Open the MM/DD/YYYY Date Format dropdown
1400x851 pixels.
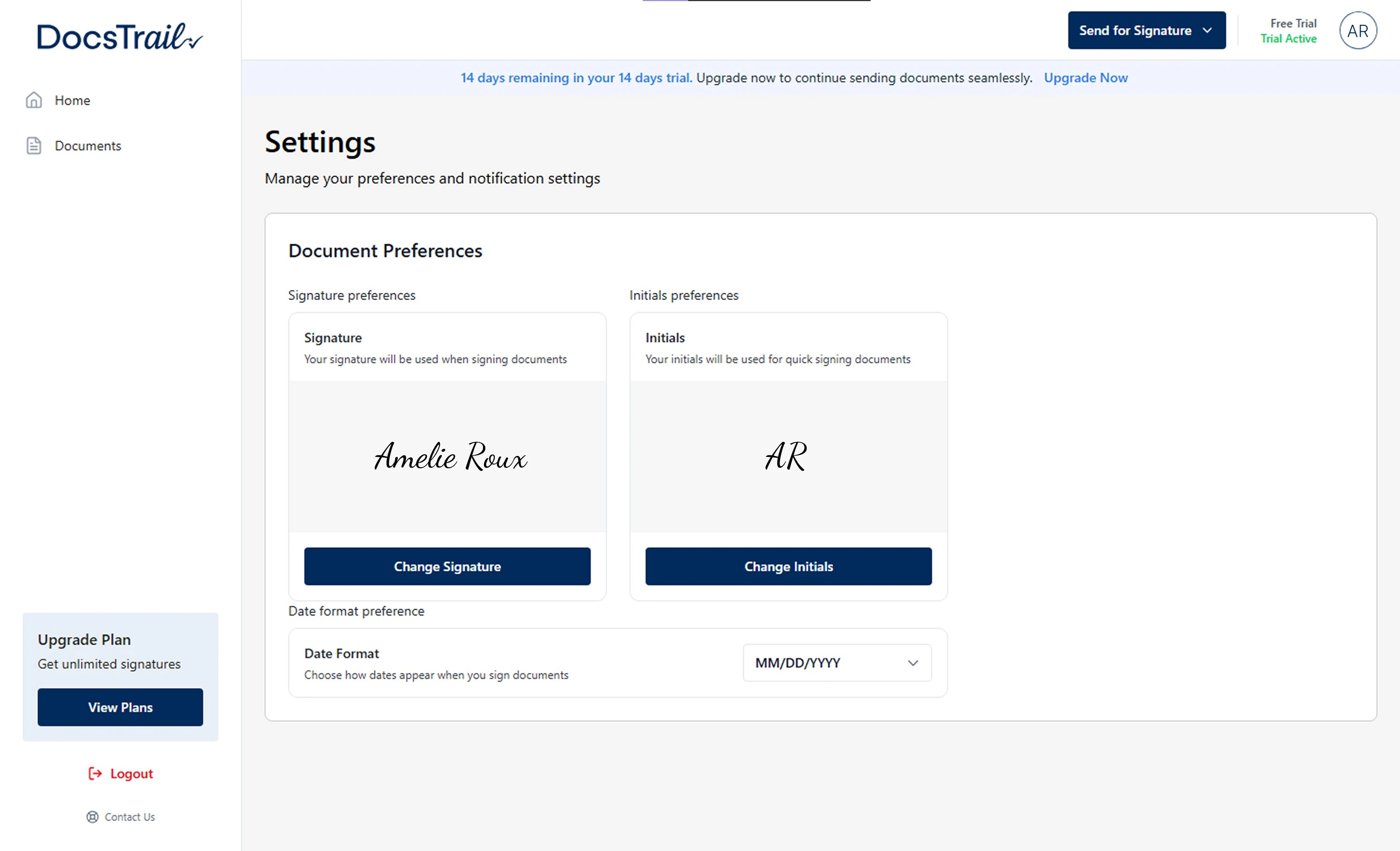pyautogui.click(x=835, y=663)
